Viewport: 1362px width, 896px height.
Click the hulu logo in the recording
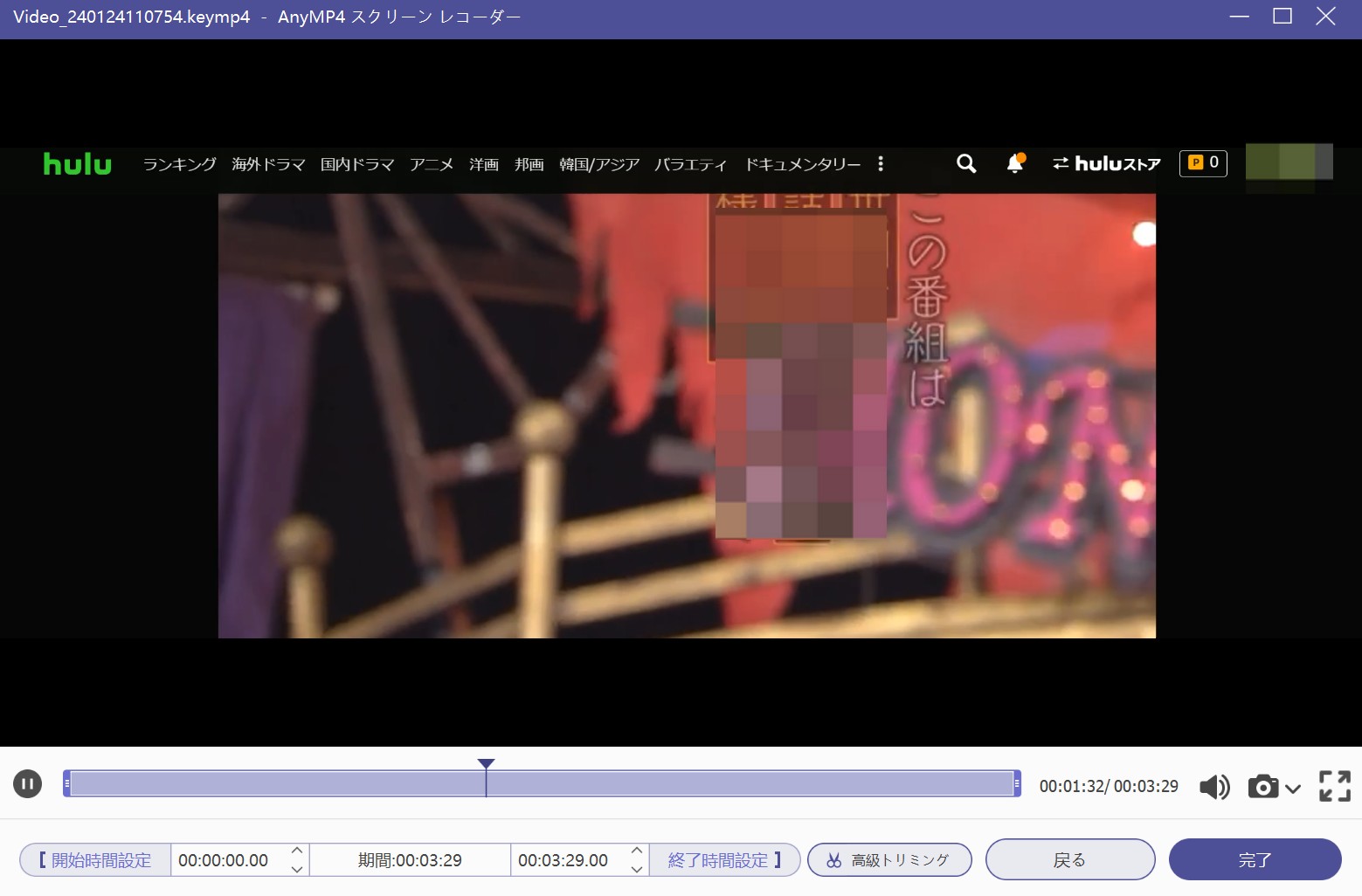[x=78, y=163]
